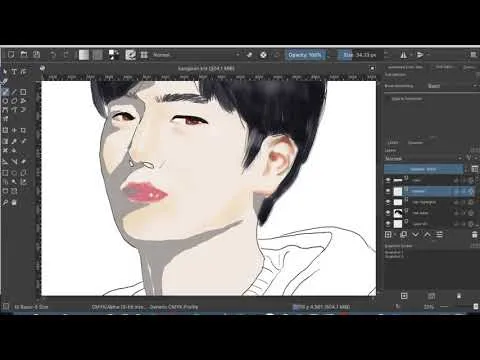Screen dimensions: 480x360
Task: Undo the last action
Action: tap(53, 55)
